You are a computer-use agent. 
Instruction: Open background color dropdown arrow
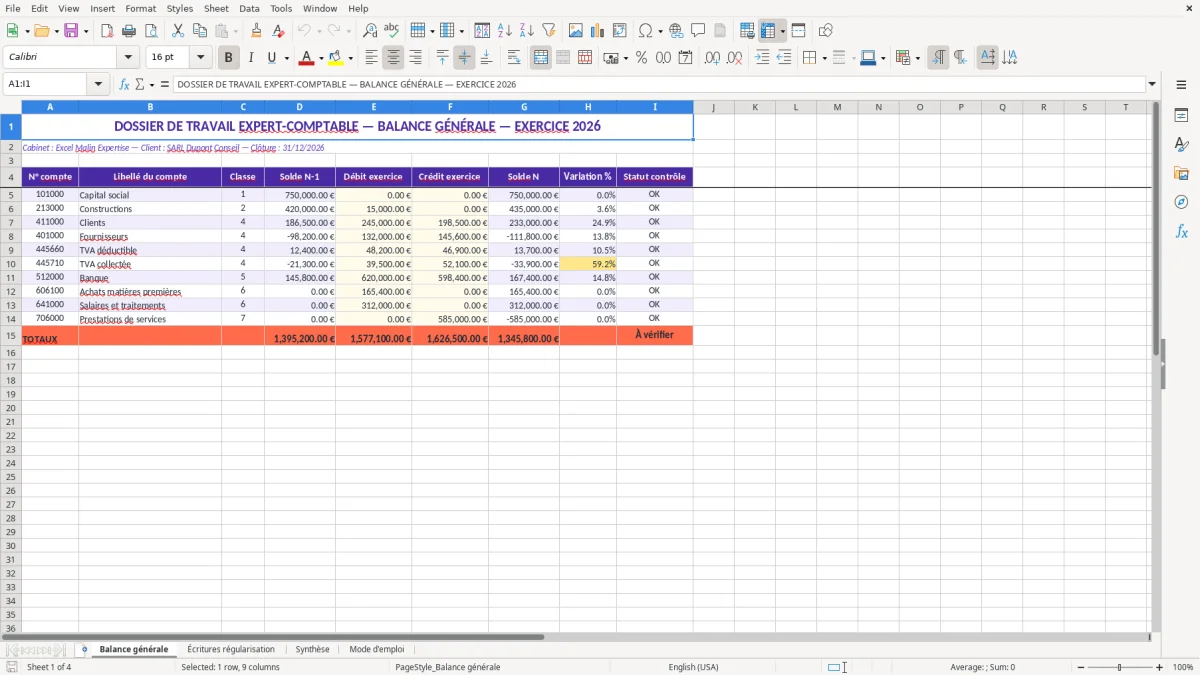pos(350,58)
